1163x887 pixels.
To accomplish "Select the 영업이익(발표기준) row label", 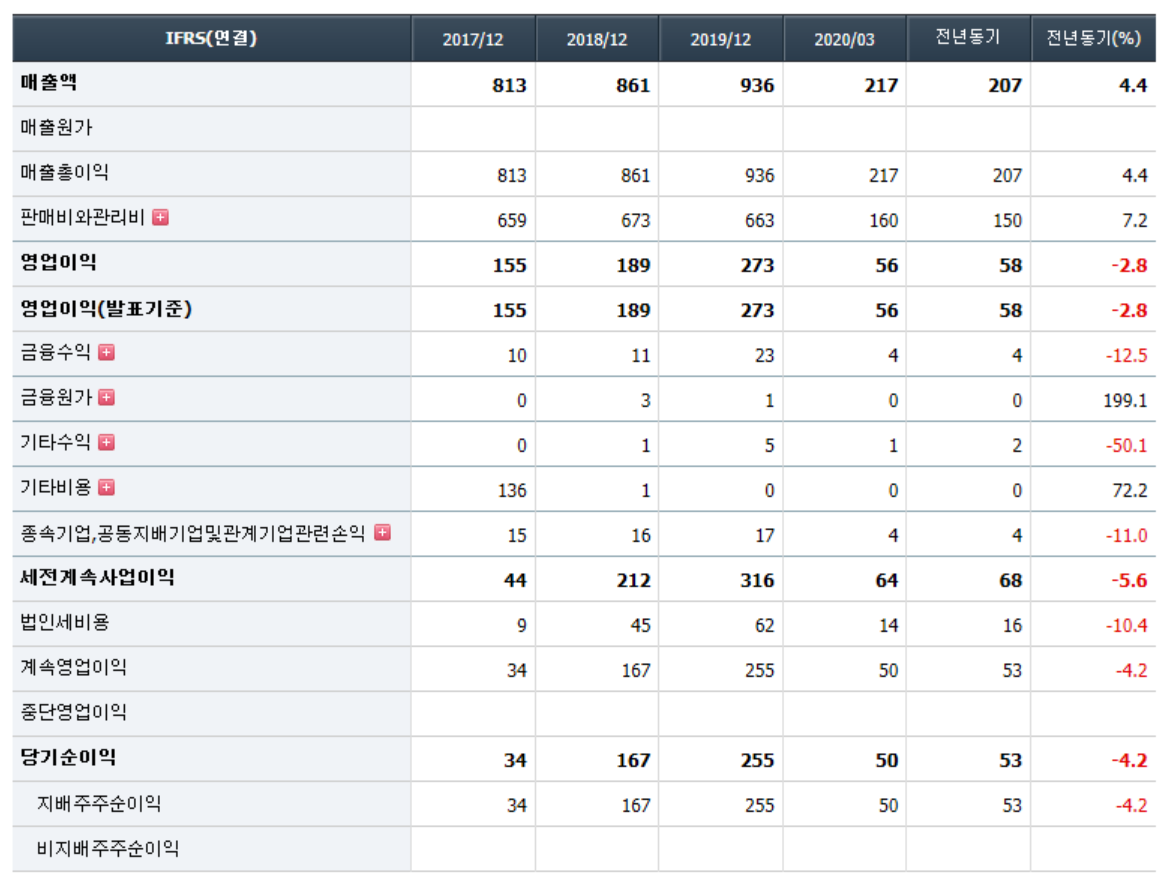I will [x=106, y=309].
